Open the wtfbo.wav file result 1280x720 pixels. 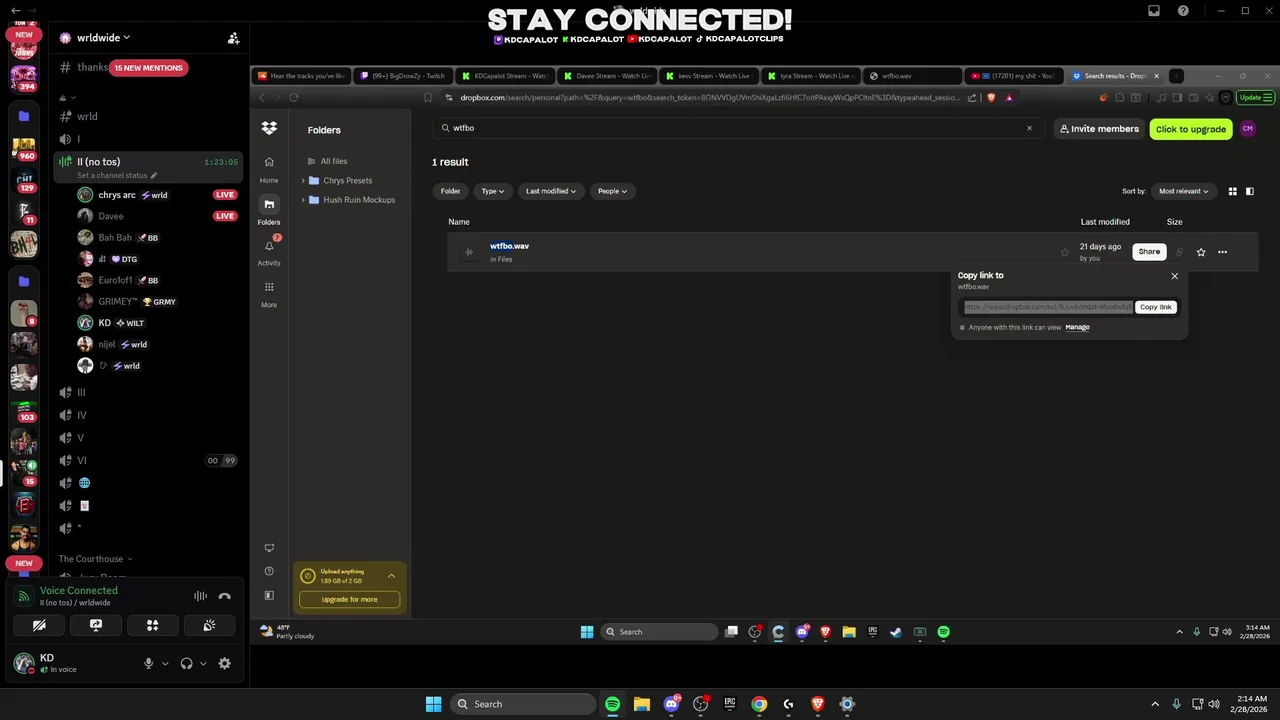tap(509, 246)
